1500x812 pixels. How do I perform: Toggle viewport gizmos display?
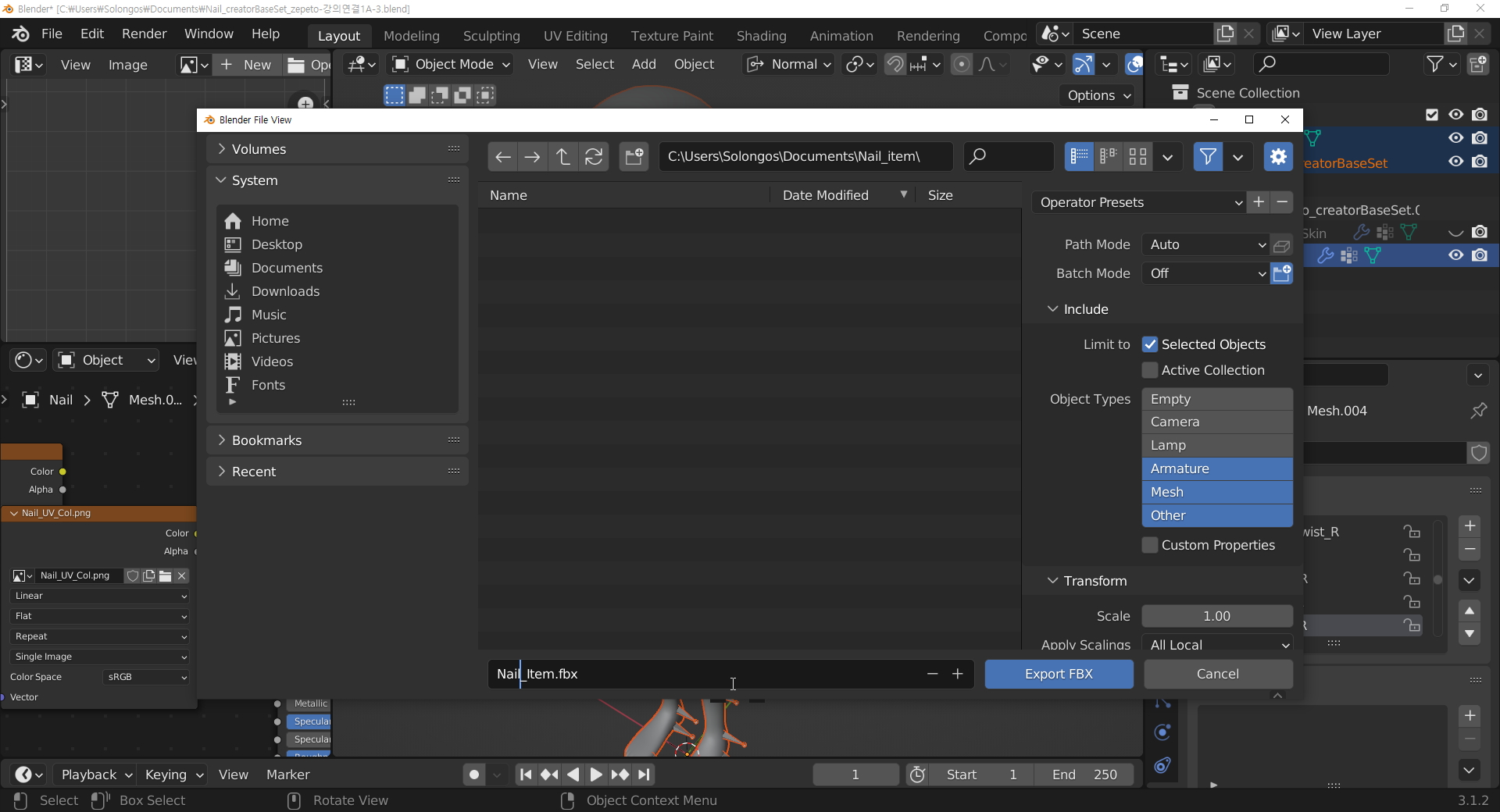(x=1084, y=65)
